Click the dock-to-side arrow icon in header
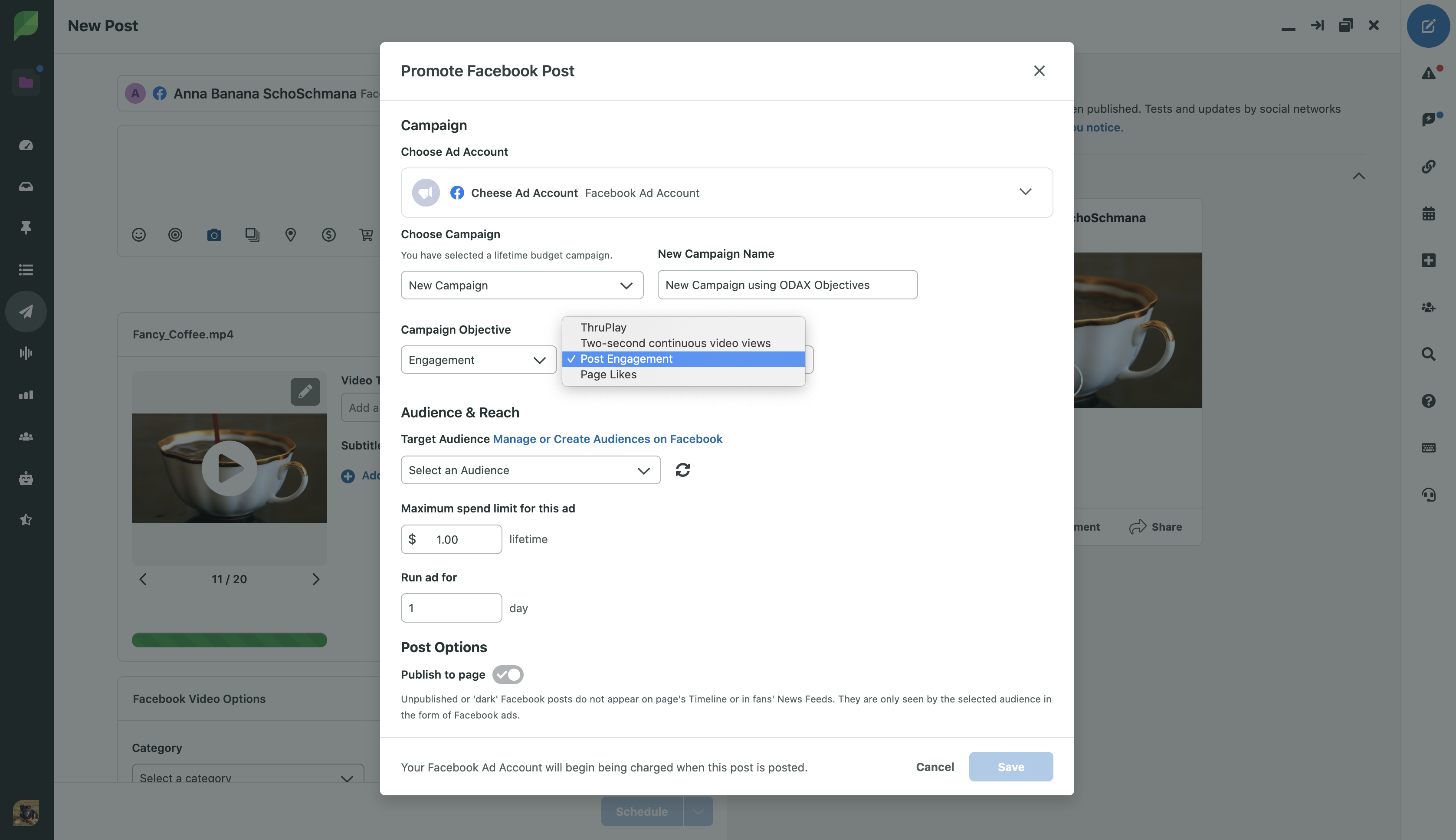This screenshot has height=840, width=1456. [1317, 26]
